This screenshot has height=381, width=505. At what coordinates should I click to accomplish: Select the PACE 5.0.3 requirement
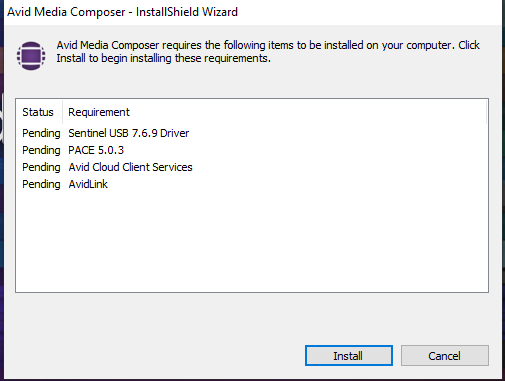[96, 150]
